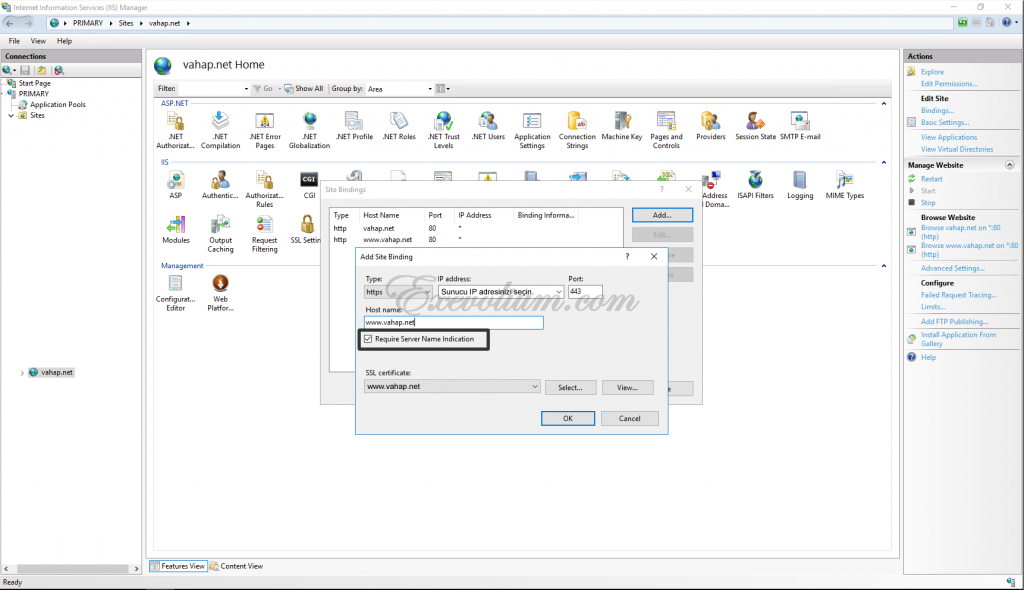Image resolution: width=1024 pixels, height=590 pixels.
Task: Click Show All in the filter toolbar
Action: 304,89
